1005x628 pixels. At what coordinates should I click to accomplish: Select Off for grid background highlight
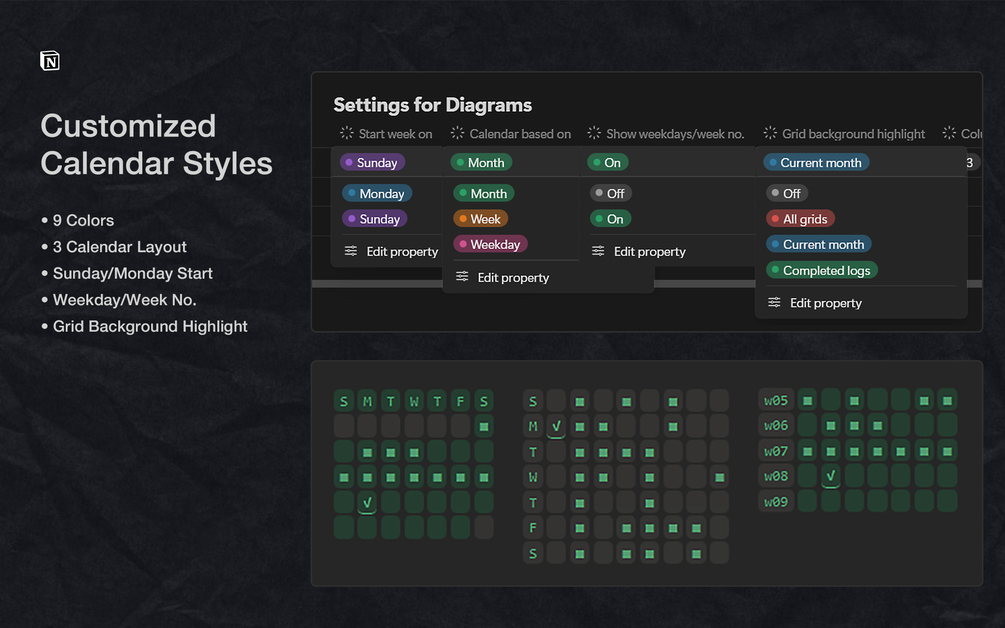[x=786, y=193]
